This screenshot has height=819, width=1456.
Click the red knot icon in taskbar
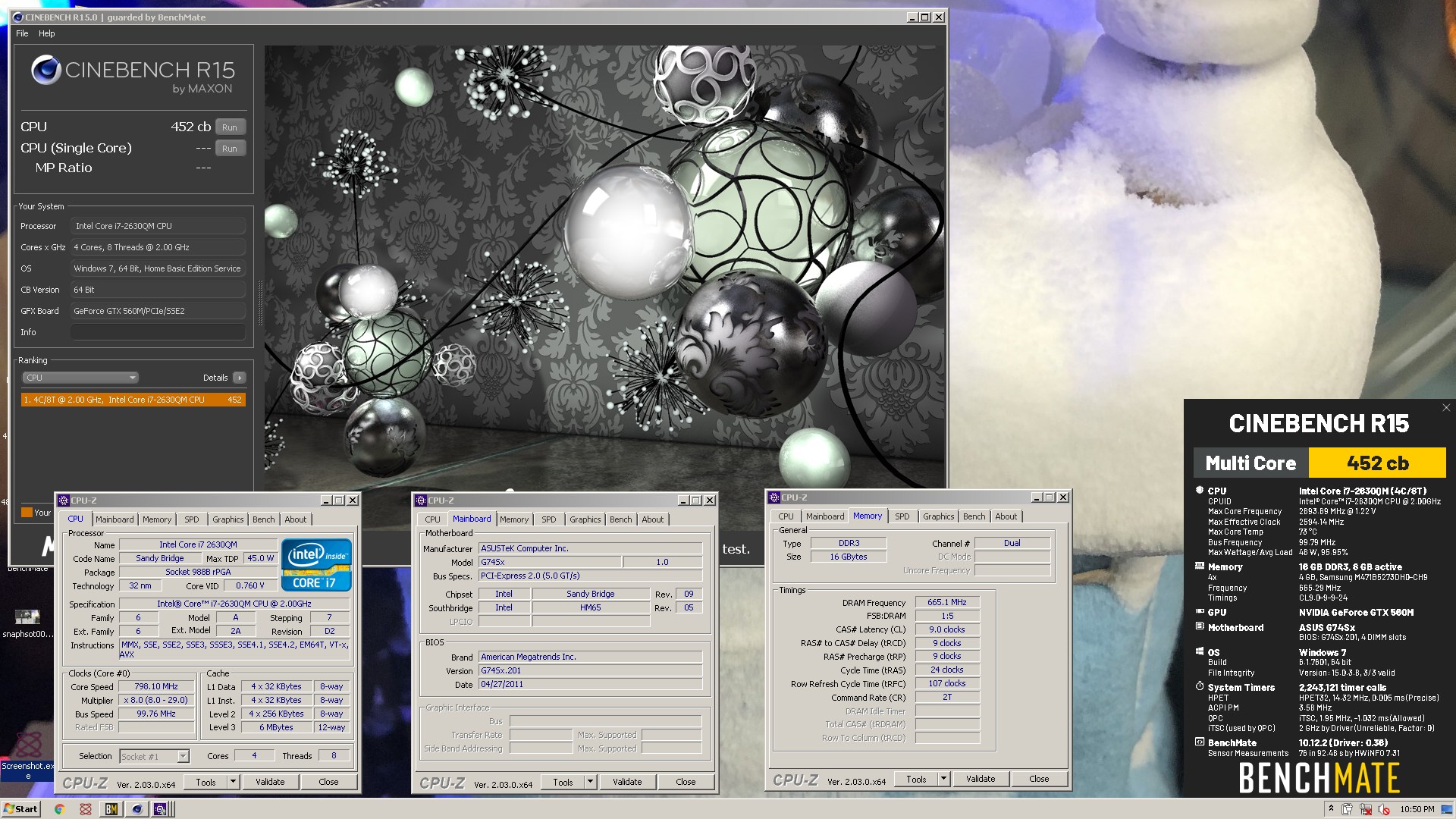click(86, 809)
